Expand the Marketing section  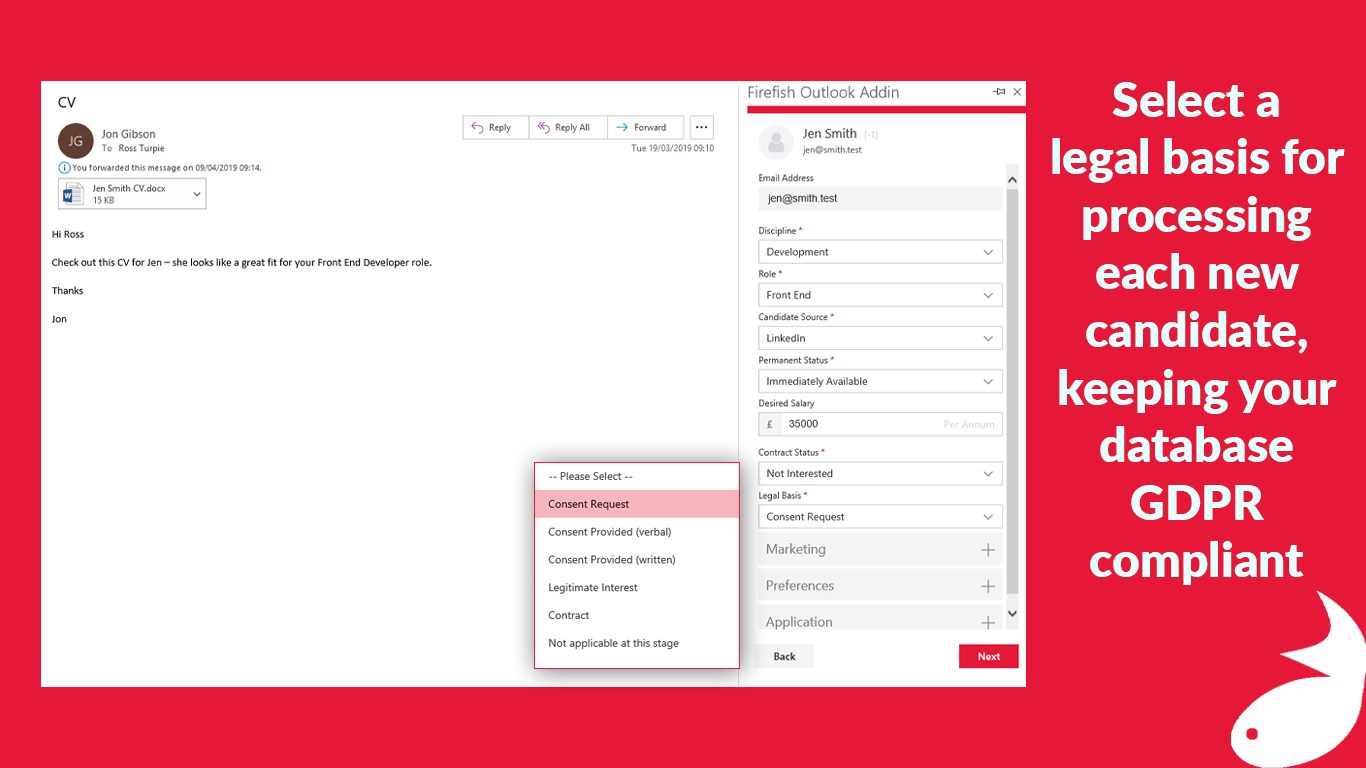(880, 549)
